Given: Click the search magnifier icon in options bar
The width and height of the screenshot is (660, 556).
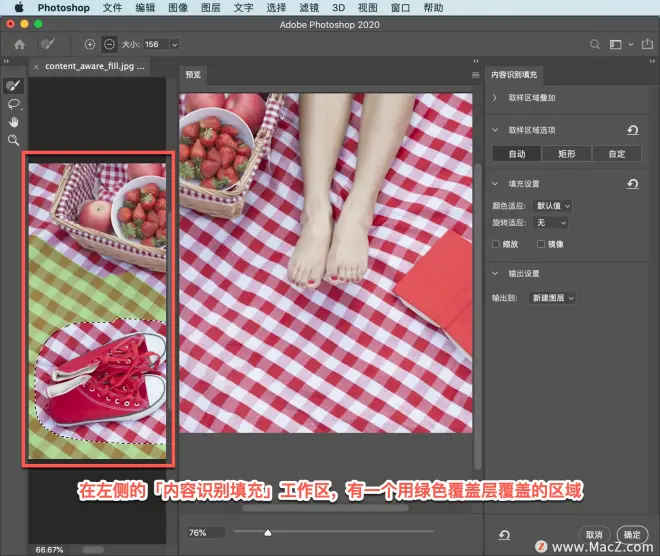Looking at the screenshot, I should [595, 44].
